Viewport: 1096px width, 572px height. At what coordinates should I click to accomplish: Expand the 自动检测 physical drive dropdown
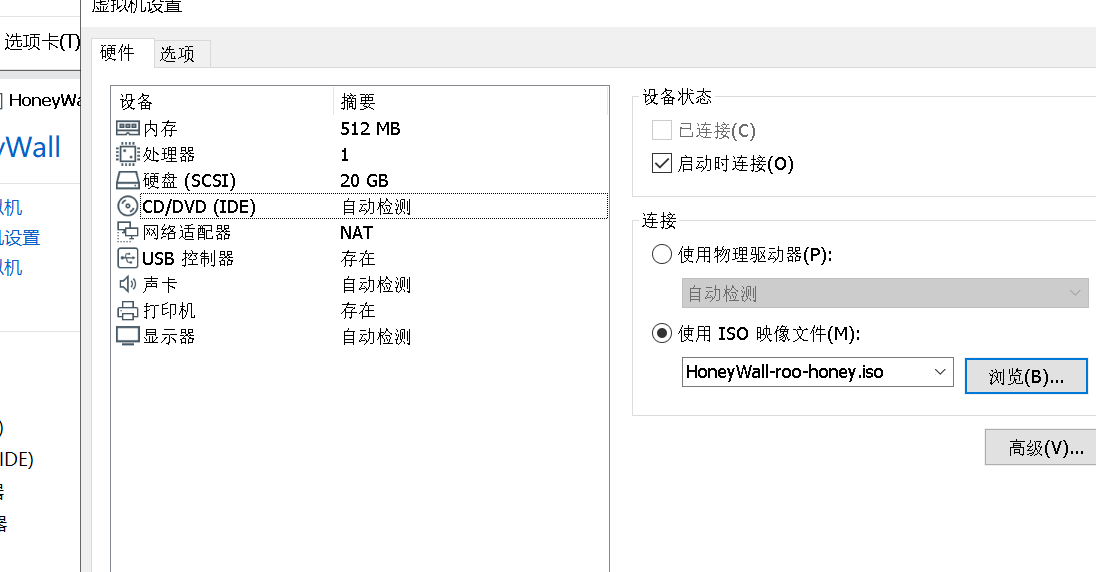point(1075,294)
